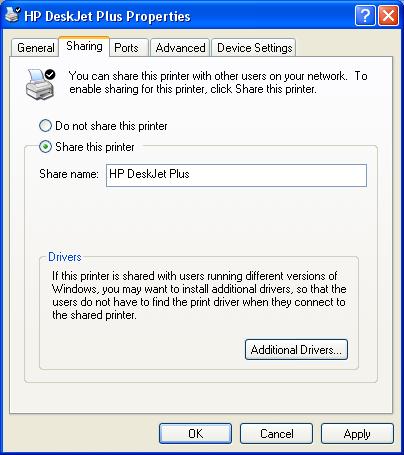Click the black checkmark badge on printer
This screenshot has height=455, width=404.
coord(50,74)
